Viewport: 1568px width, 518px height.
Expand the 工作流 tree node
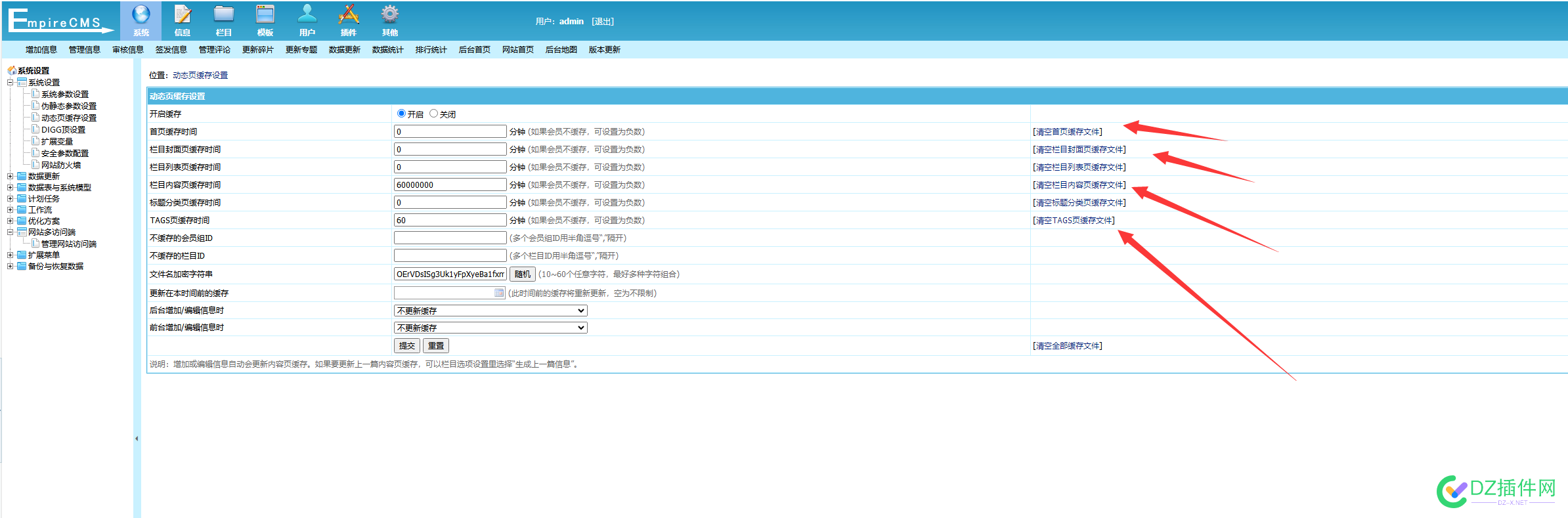point(11,209)
